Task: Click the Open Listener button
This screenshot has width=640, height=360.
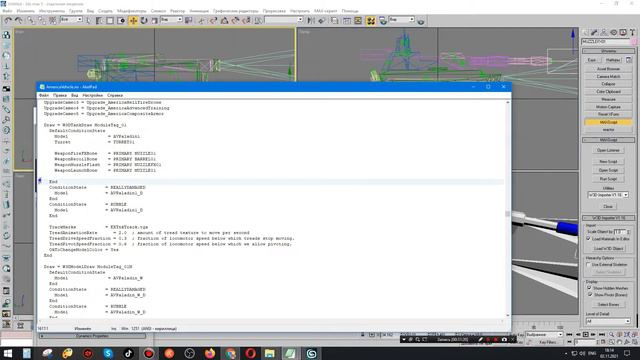Action: click(608, 150)
